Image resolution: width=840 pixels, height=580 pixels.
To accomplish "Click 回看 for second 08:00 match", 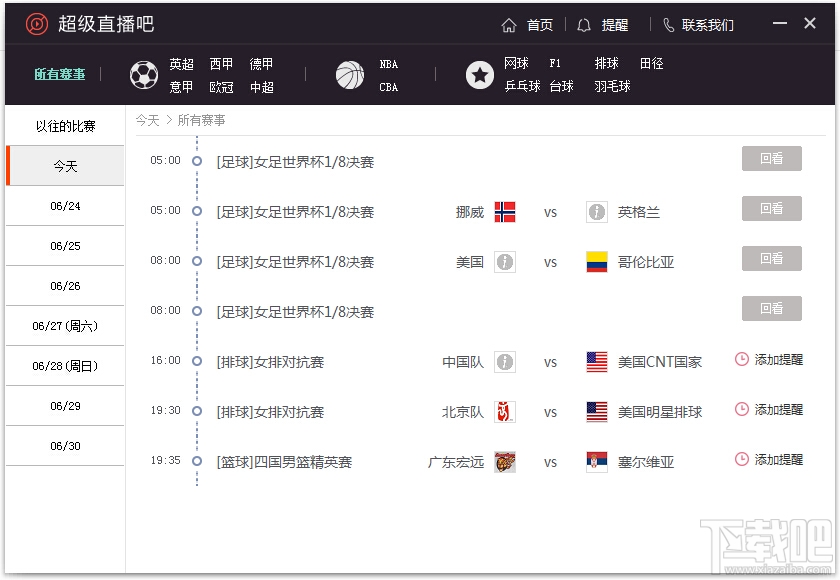I will 771,308.
